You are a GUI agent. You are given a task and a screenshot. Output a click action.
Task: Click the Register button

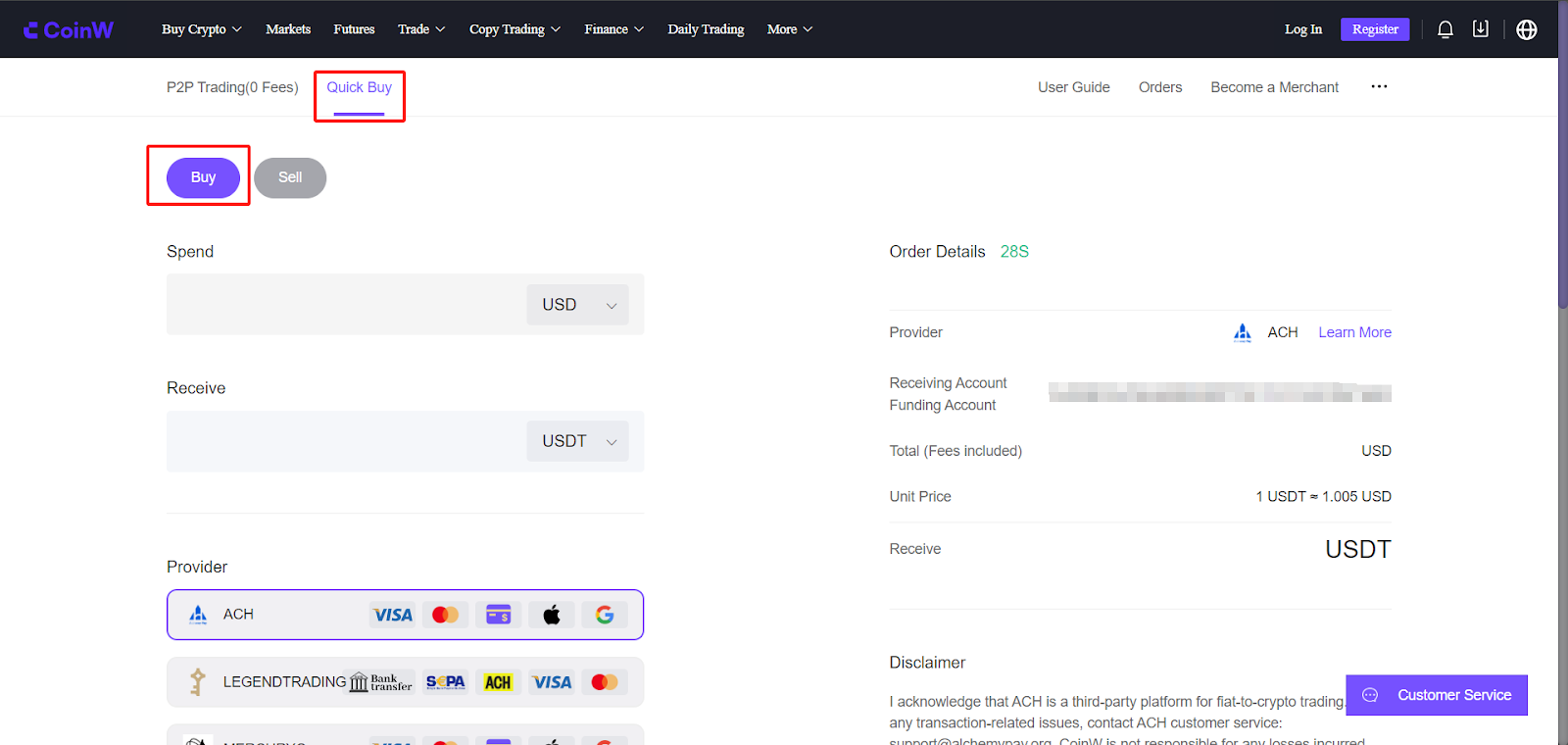coord(1375,29)
